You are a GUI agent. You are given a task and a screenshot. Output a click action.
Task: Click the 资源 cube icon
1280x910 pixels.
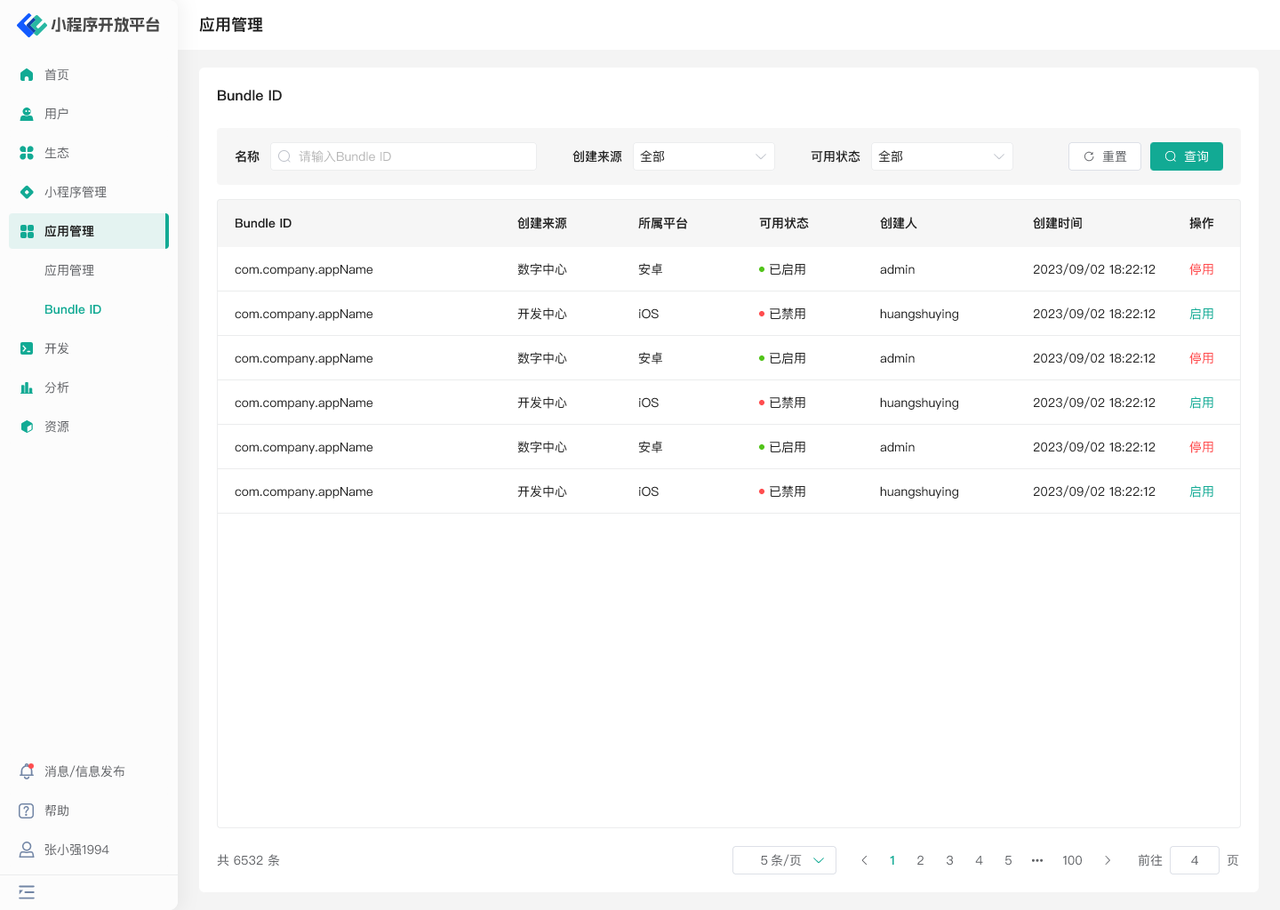(27, 426)
